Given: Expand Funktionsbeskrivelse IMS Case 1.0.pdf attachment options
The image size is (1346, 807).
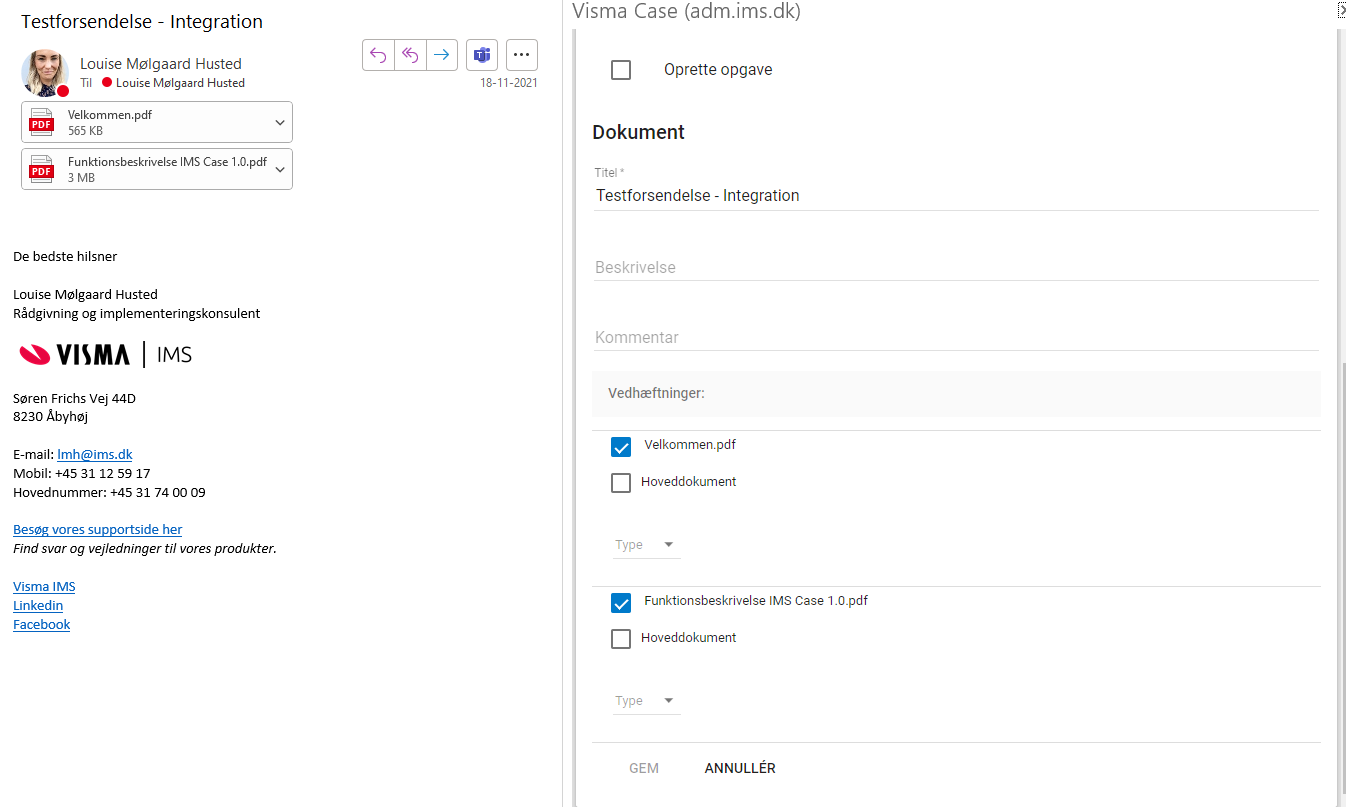Looking at the screenshot, I should (280, 169).
